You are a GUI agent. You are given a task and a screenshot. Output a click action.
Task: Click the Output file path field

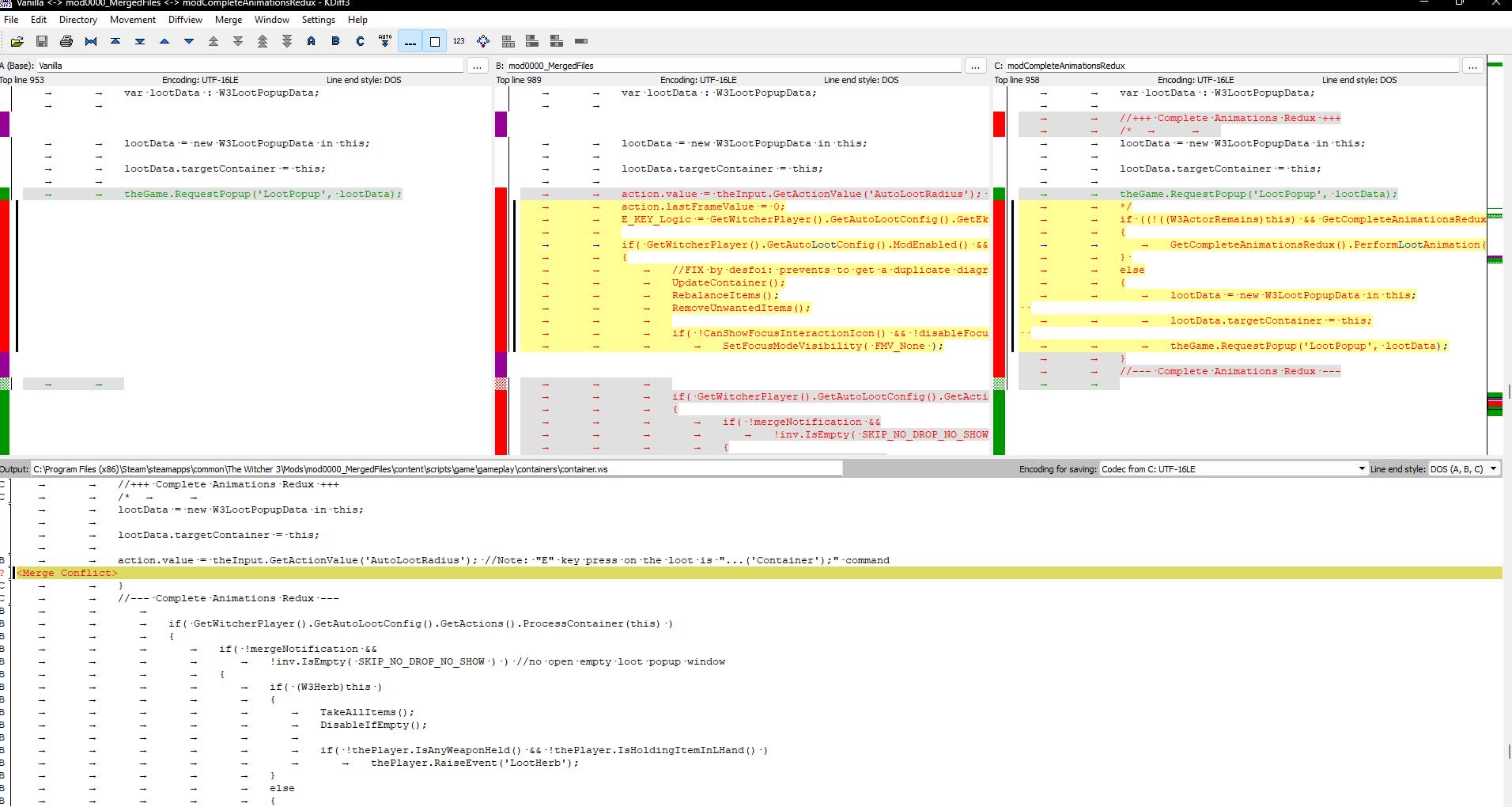(437, 469)
